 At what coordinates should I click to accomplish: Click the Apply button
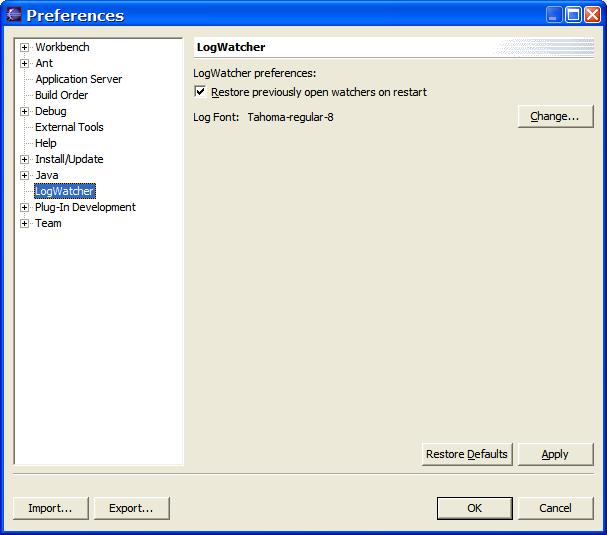pos(555,454)
